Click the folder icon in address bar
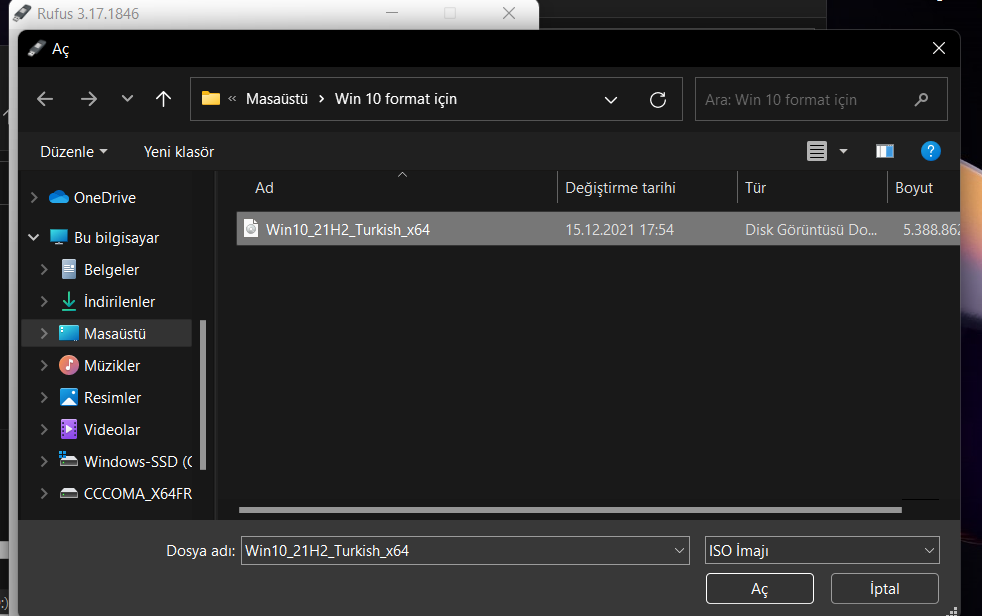 point(211,99)
